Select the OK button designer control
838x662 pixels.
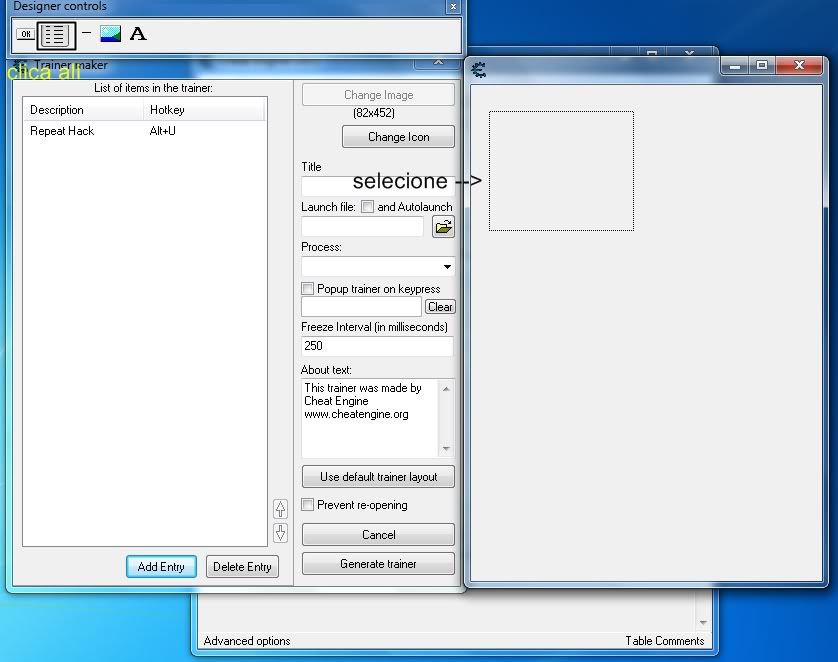coord(25,35)
